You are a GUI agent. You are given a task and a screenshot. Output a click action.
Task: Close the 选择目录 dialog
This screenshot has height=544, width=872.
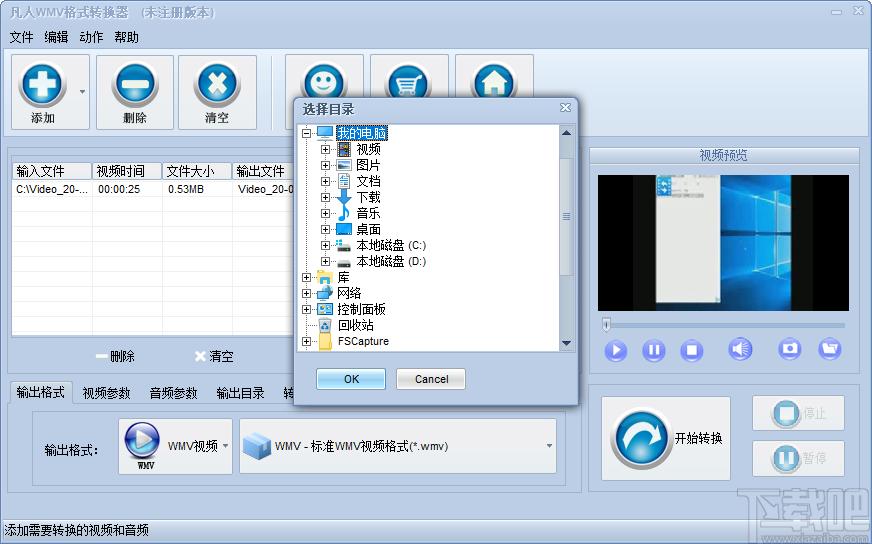(566, 108)
